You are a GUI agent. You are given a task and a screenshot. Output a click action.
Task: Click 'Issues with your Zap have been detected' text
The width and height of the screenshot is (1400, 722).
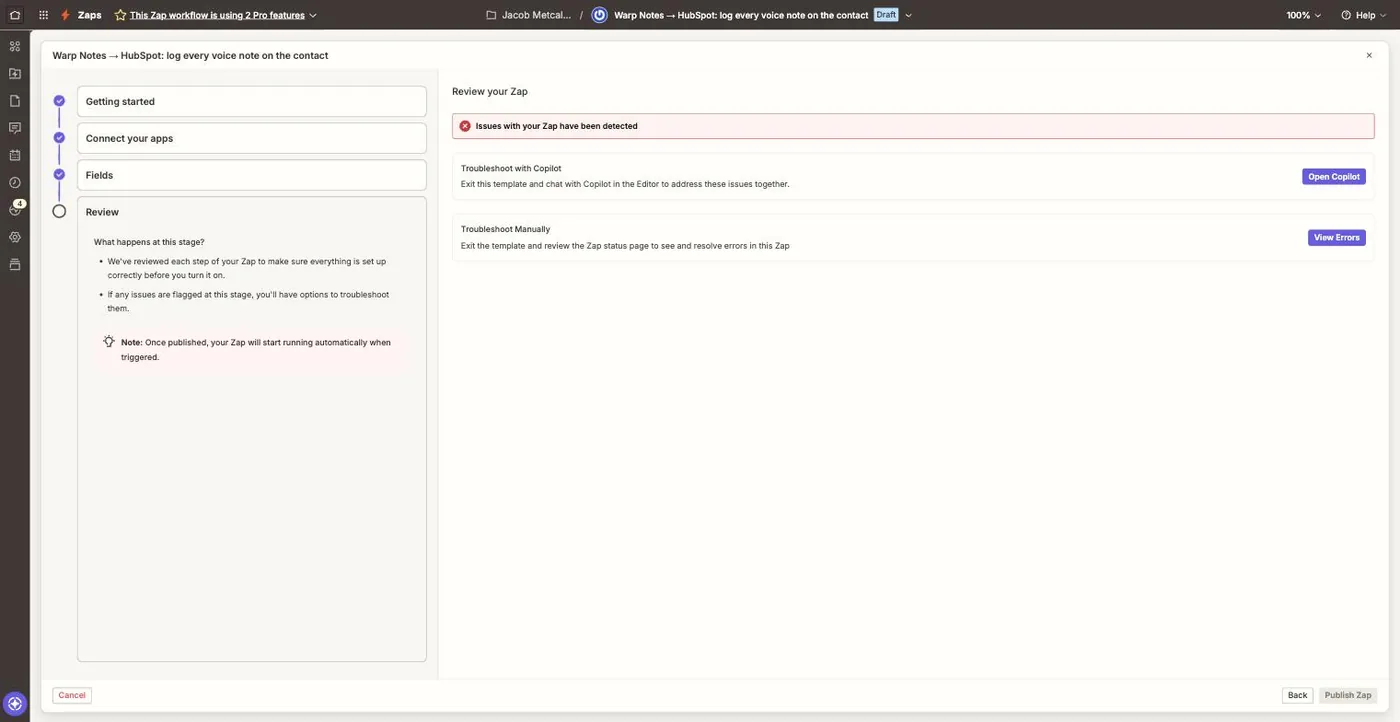[556, 126]
